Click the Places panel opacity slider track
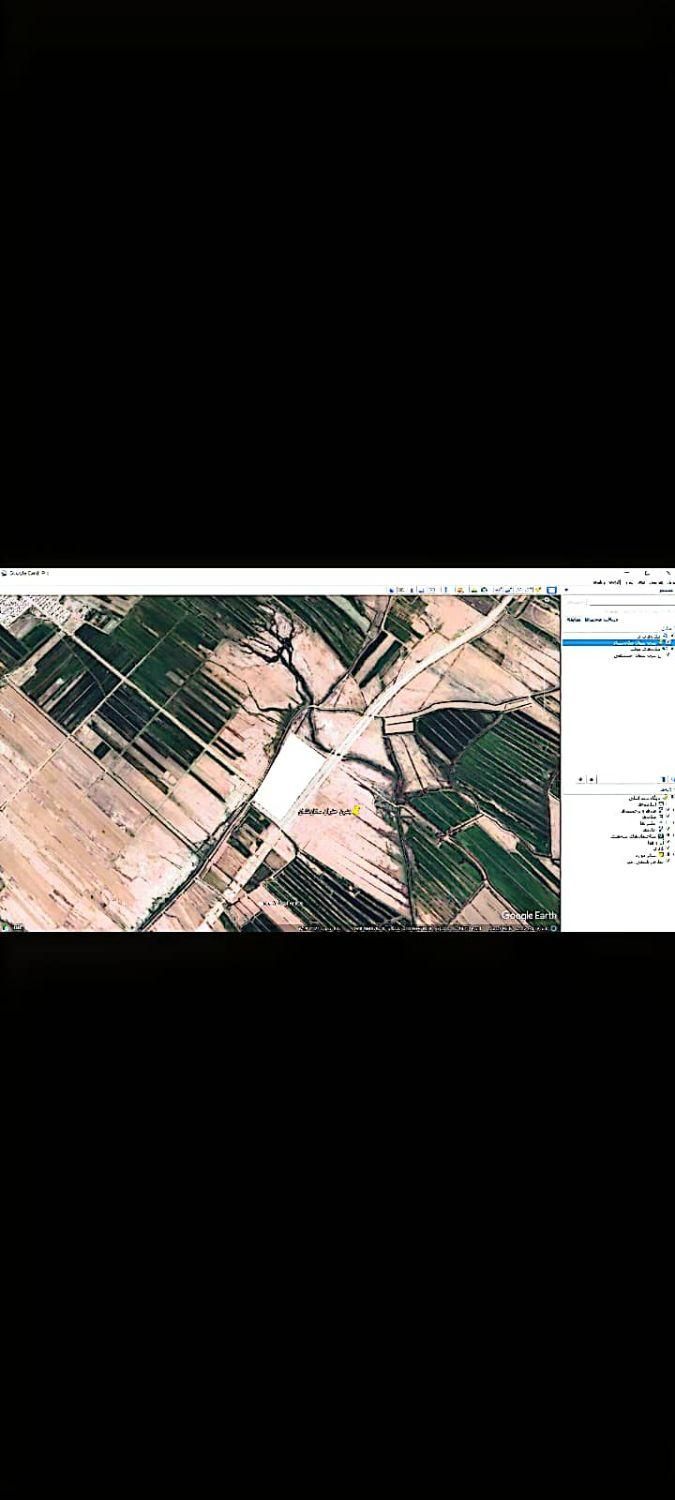Screen dimensions: 675x1500 630,779
